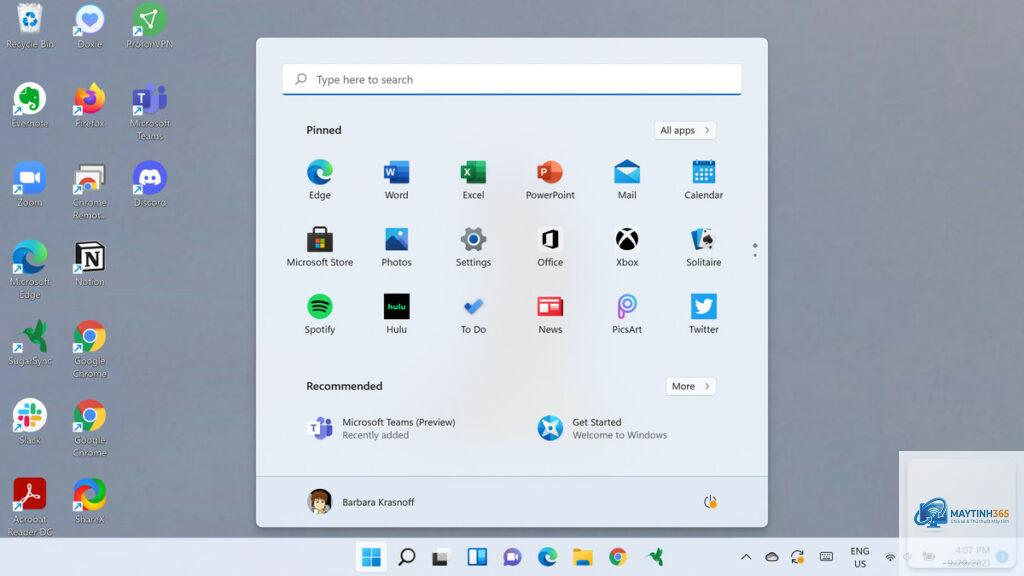Select the SugarSync desktop shortcut
This screenshot has height=576, width=1024.
point(29,343)
